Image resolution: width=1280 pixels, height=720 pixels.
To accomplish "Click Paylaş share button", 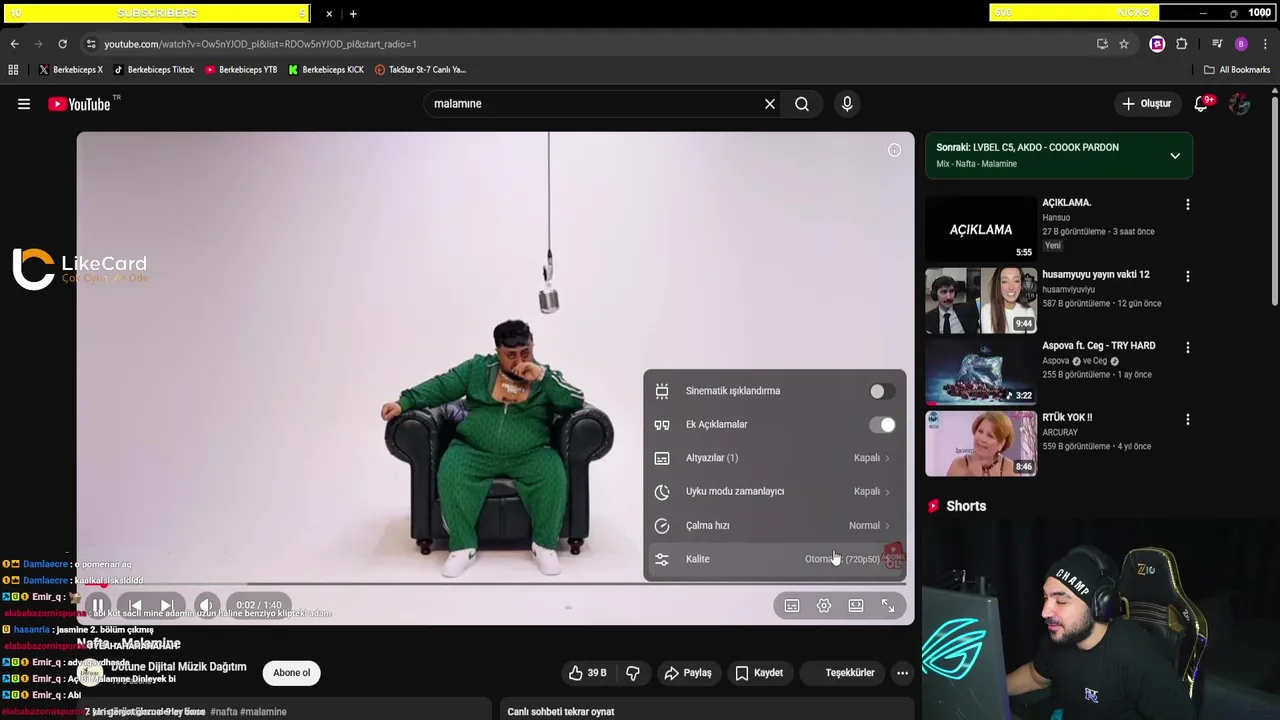I will pos(688,673).
